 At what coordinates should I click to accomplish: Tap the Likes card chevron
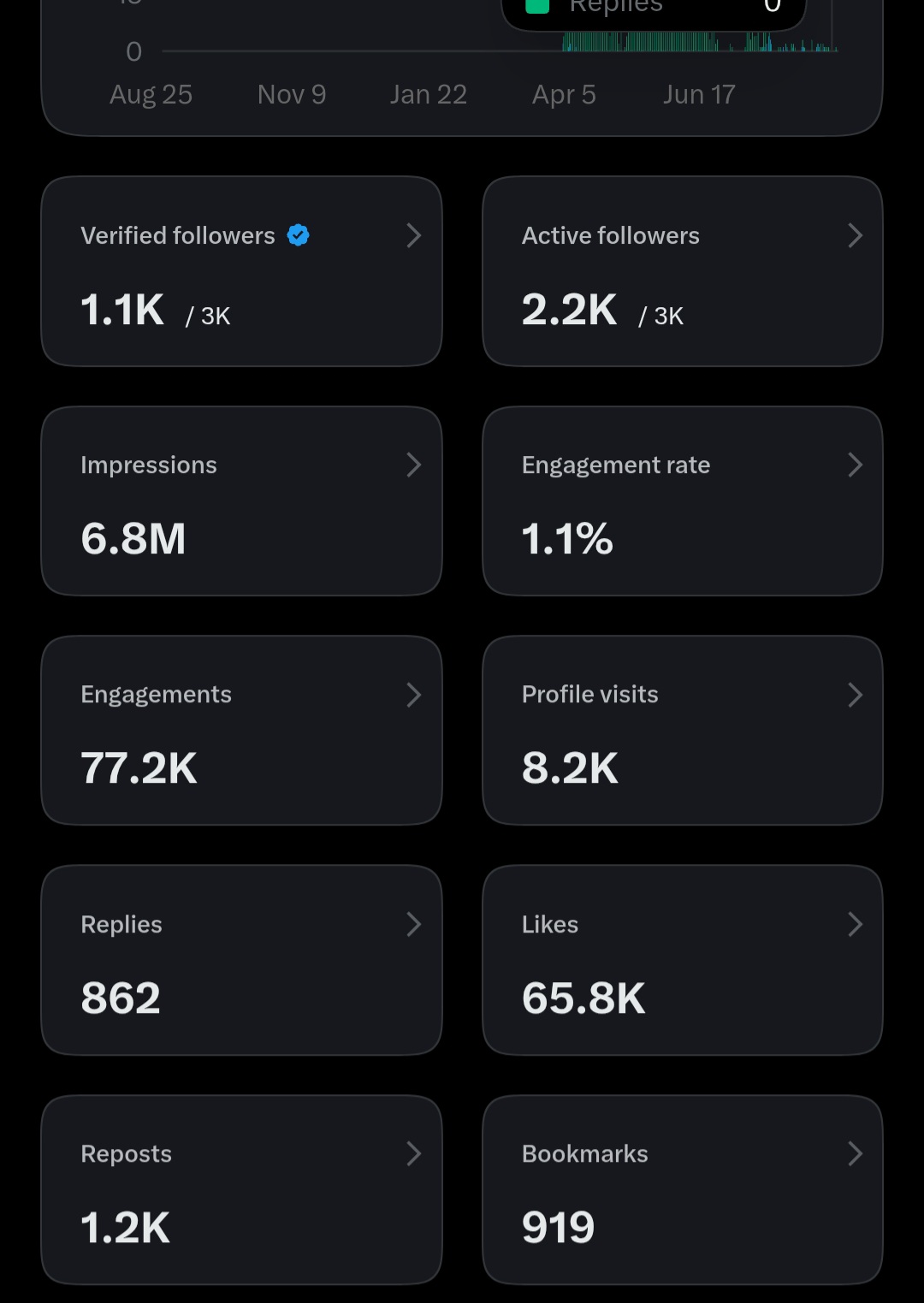(x=855, y=924)
